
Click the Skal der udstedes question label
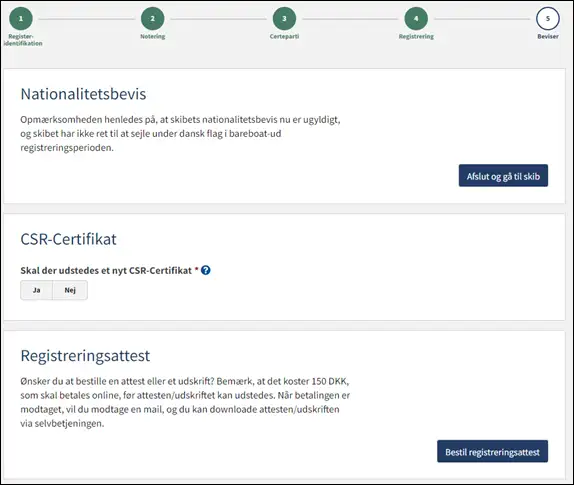click(x=106, y=271)
